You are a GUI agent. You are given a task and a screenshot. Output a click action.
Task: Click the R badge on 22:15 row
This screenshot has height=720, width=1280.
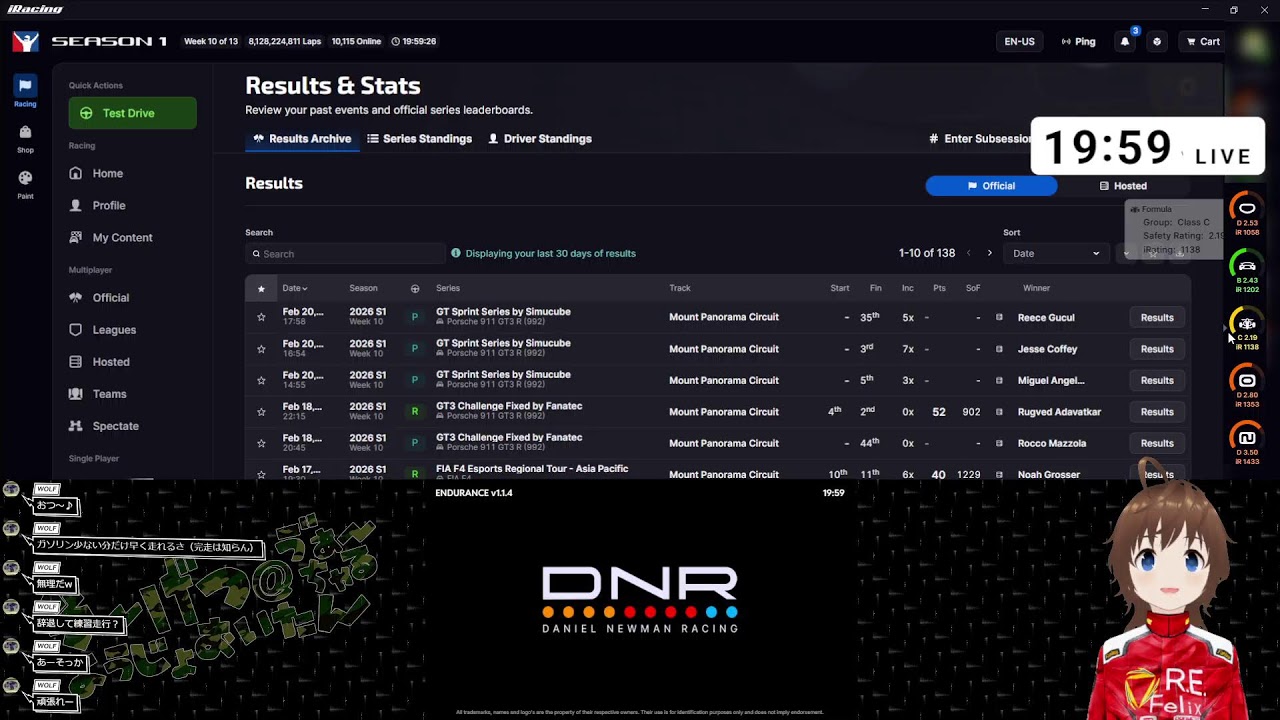tap(415, 412)
